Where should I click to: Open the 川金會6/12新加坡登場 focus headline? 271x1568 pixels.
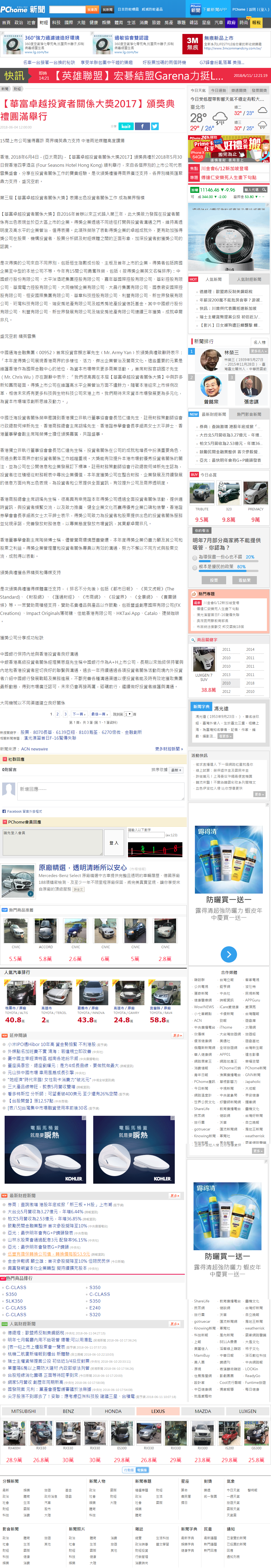click(225, 169)
